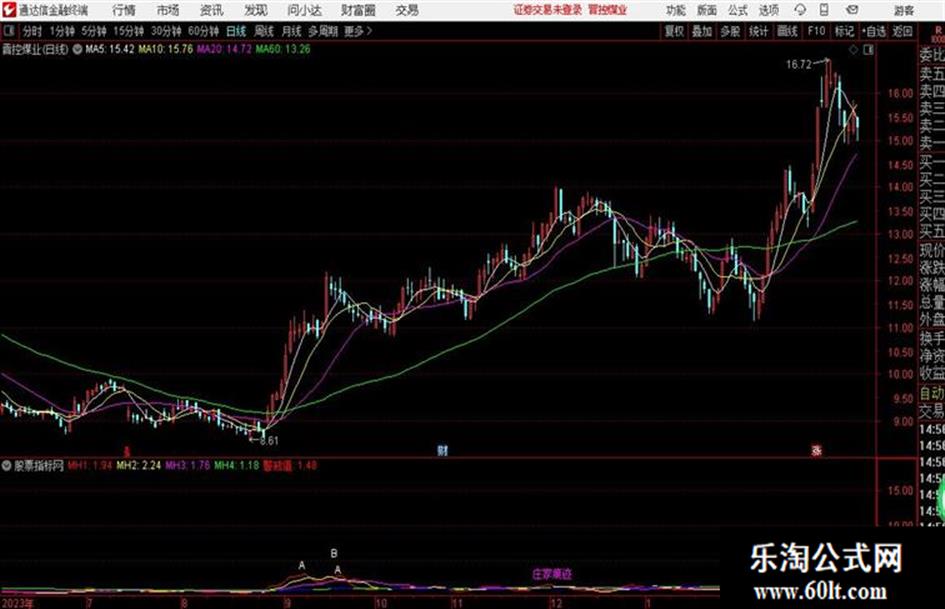Click the 自动 label in right panel
The image size is (945, 609).
click(932, 394)
